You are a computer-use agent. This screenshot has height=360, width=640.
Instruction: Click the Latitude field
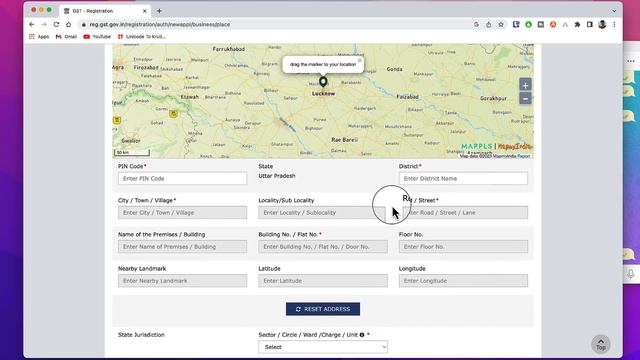point(323,281)
